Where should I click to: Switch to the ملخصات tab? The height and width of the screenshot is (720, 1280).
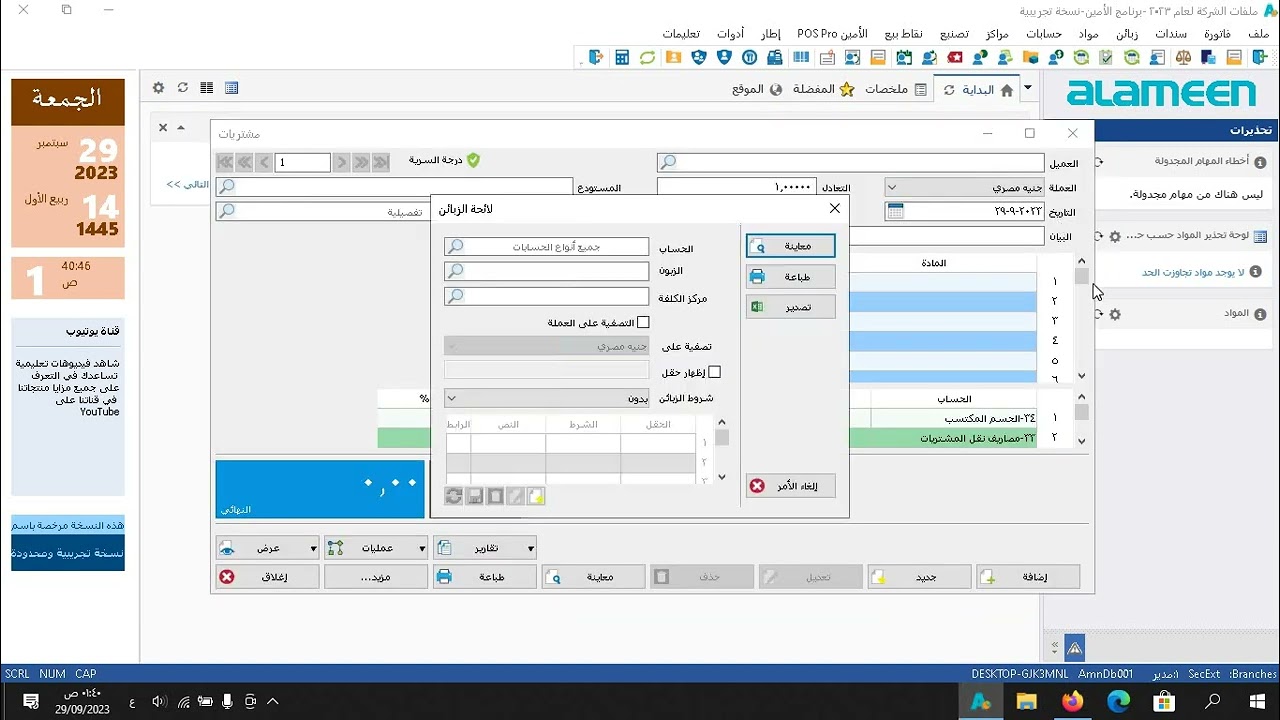[896, 89]
